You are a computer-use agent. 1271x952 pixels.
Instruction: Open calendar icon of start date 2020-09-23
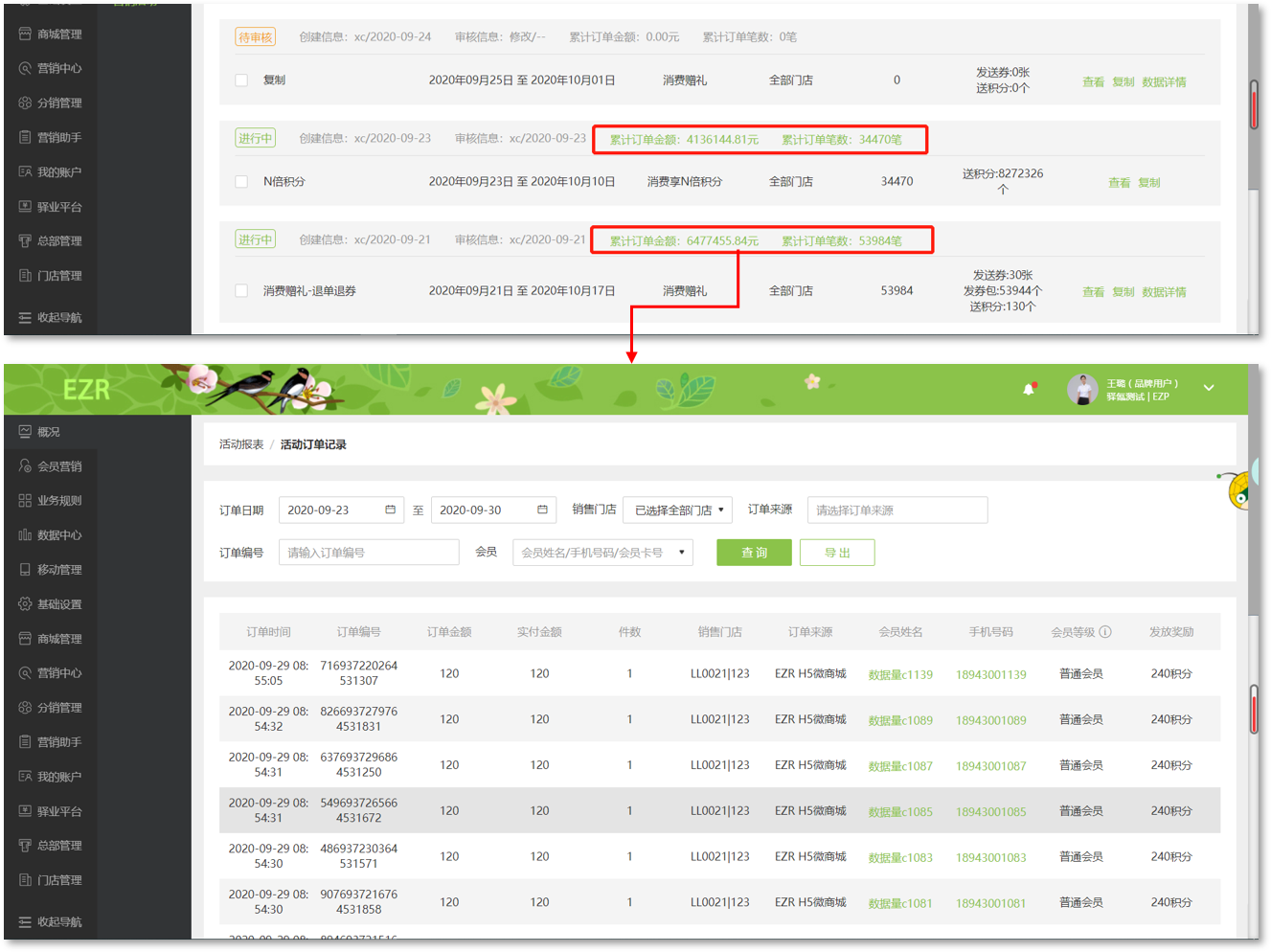tap(390, 510)
